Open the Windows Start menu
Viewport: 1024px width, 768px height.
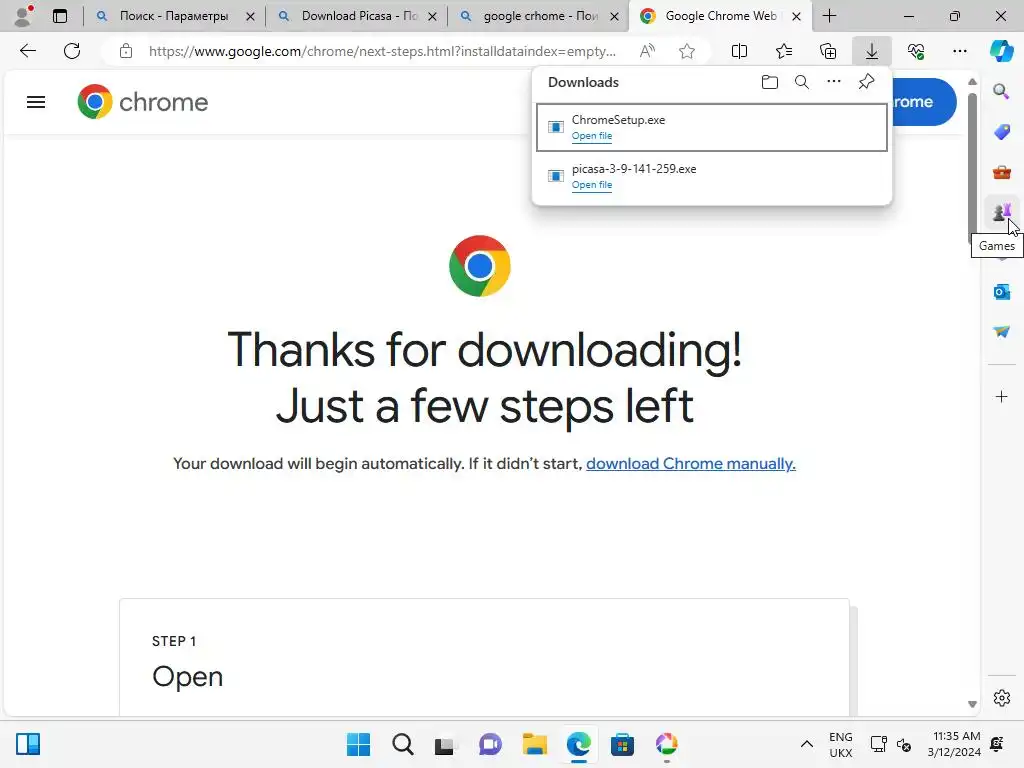pos(359,744)
